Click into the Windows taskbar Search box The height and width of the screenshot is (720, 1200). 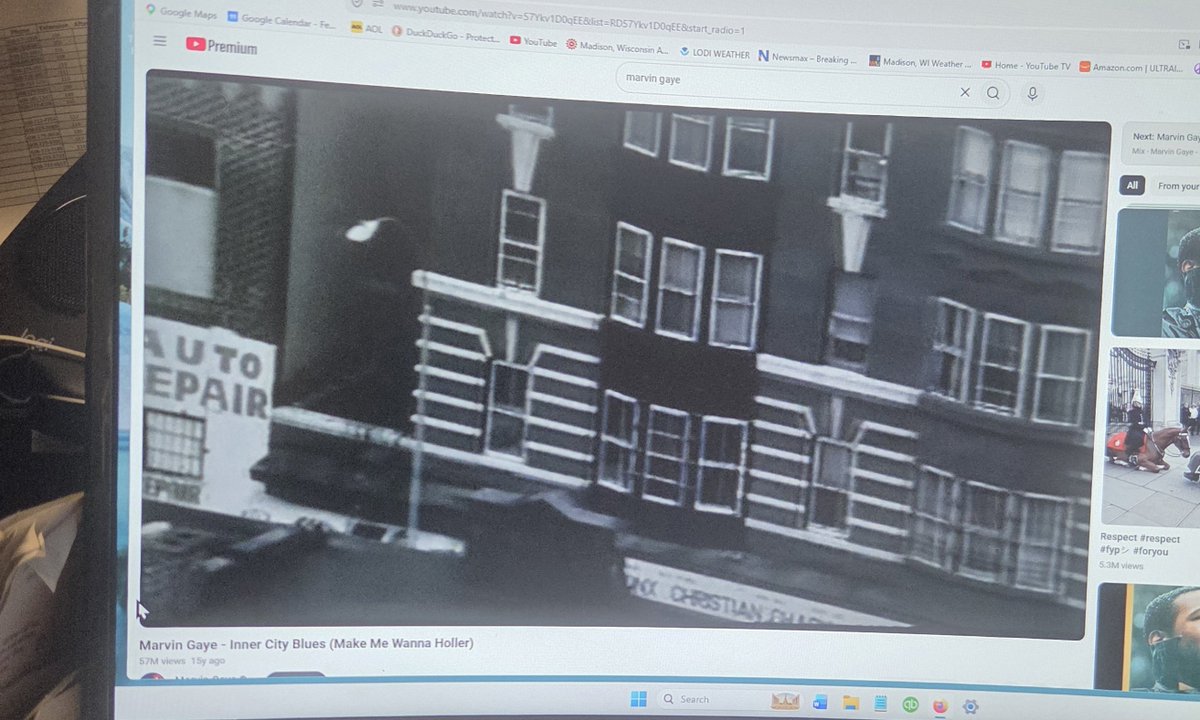click(x=731, y=699)
